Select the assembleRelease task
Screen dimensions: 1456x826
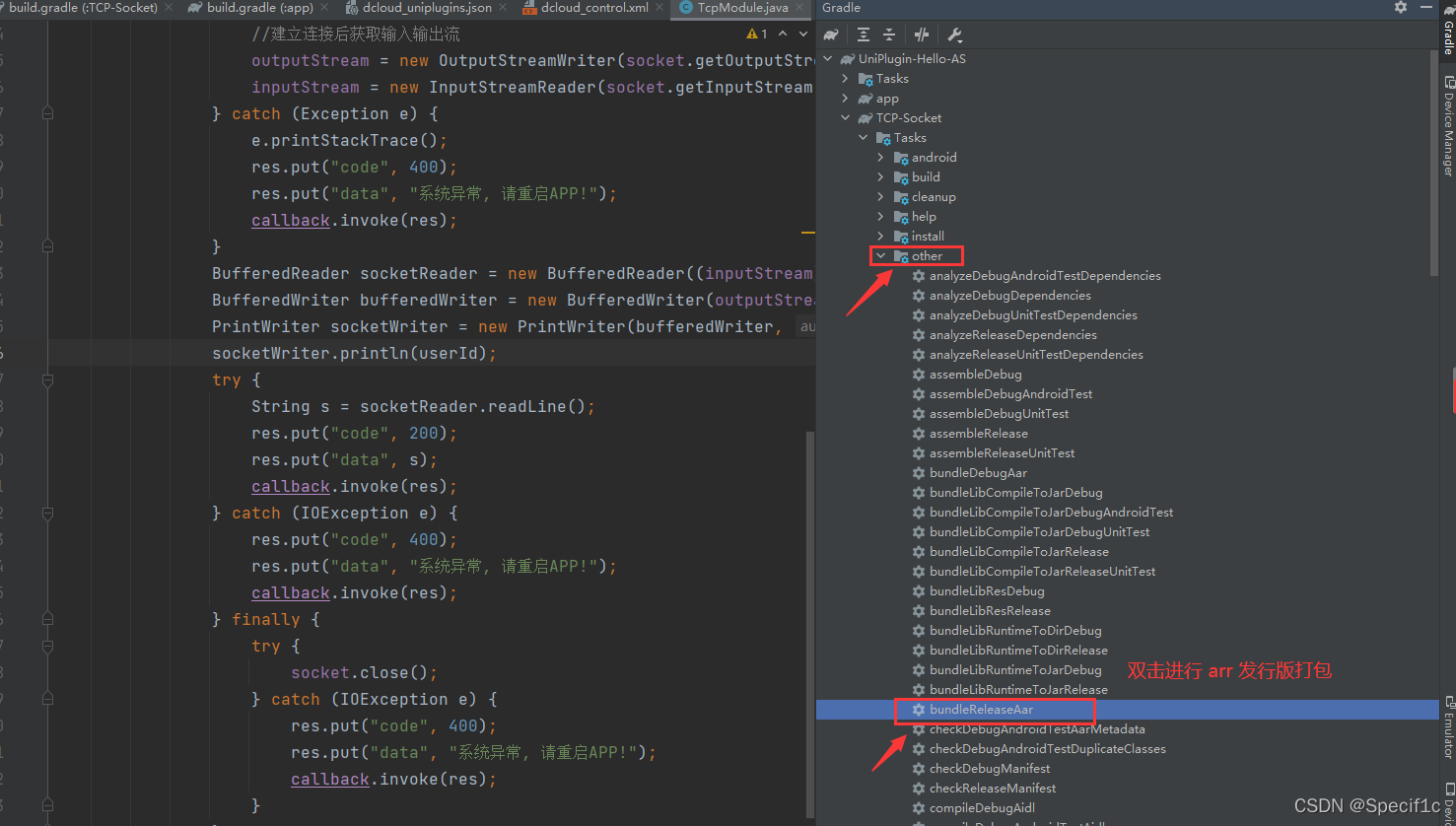click(978, 434)
